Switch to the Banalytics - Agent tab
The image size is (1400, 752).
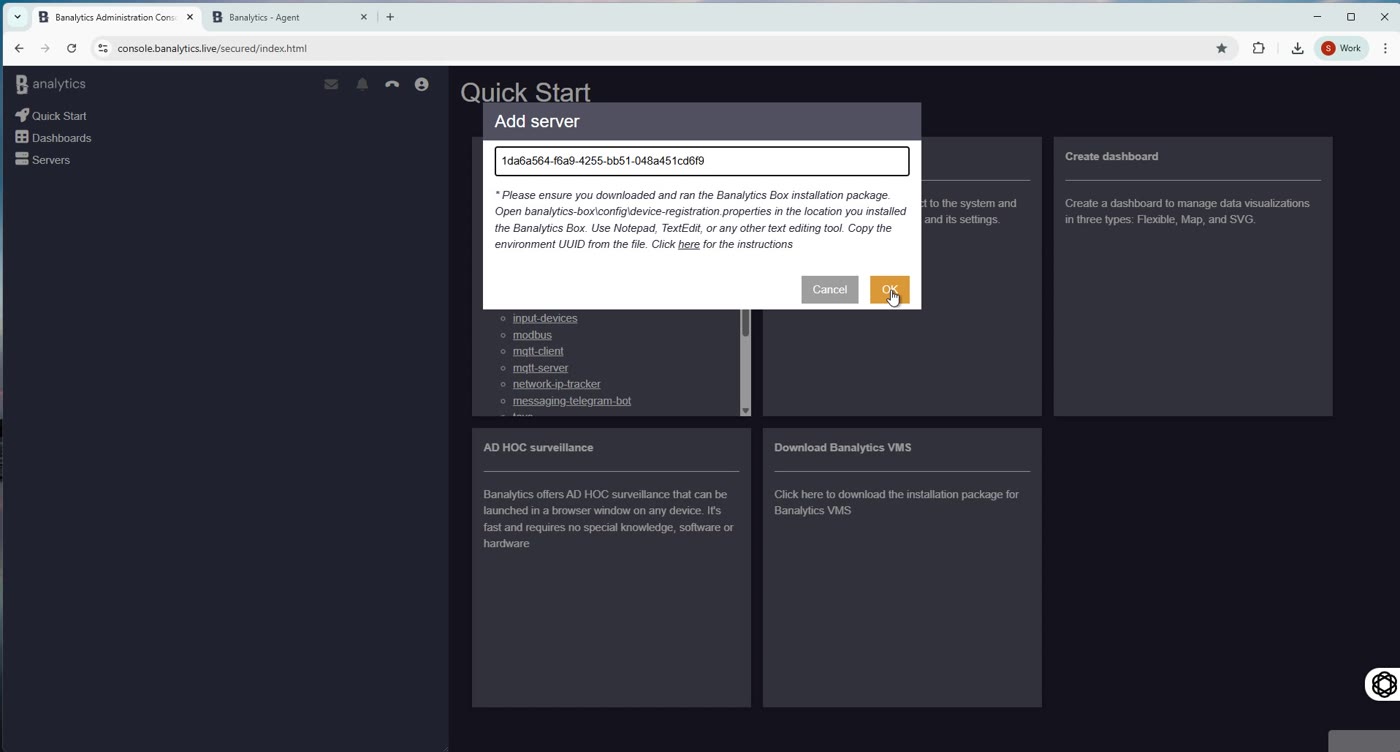pyautogui.click(x=288, y=17)
